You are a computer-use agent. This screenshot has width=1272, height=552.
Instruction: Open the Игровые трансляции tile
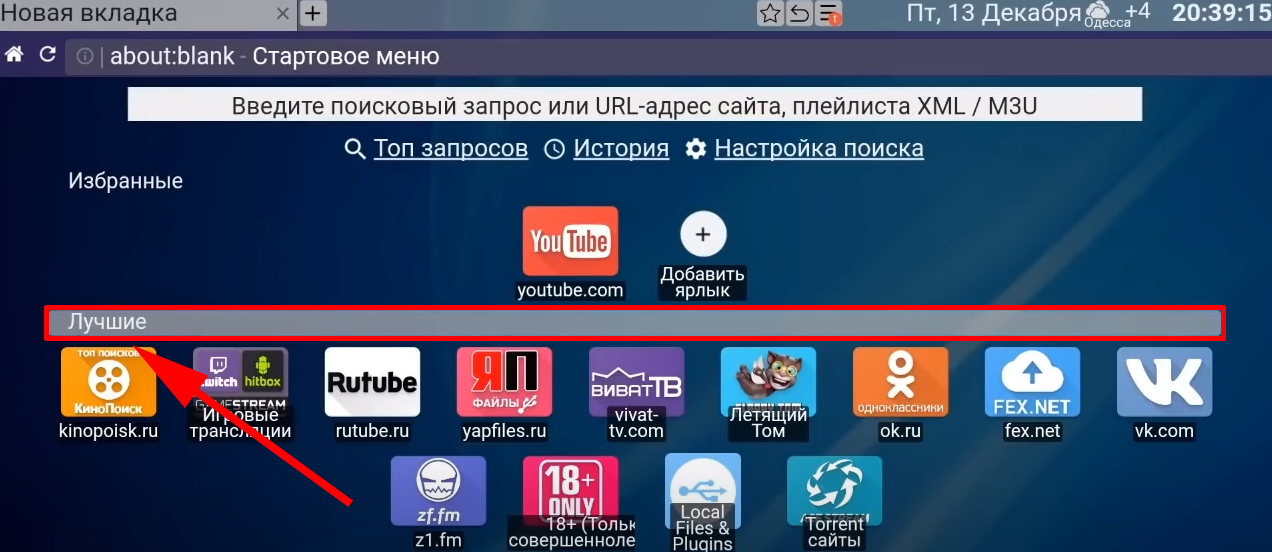pos(240,382)
